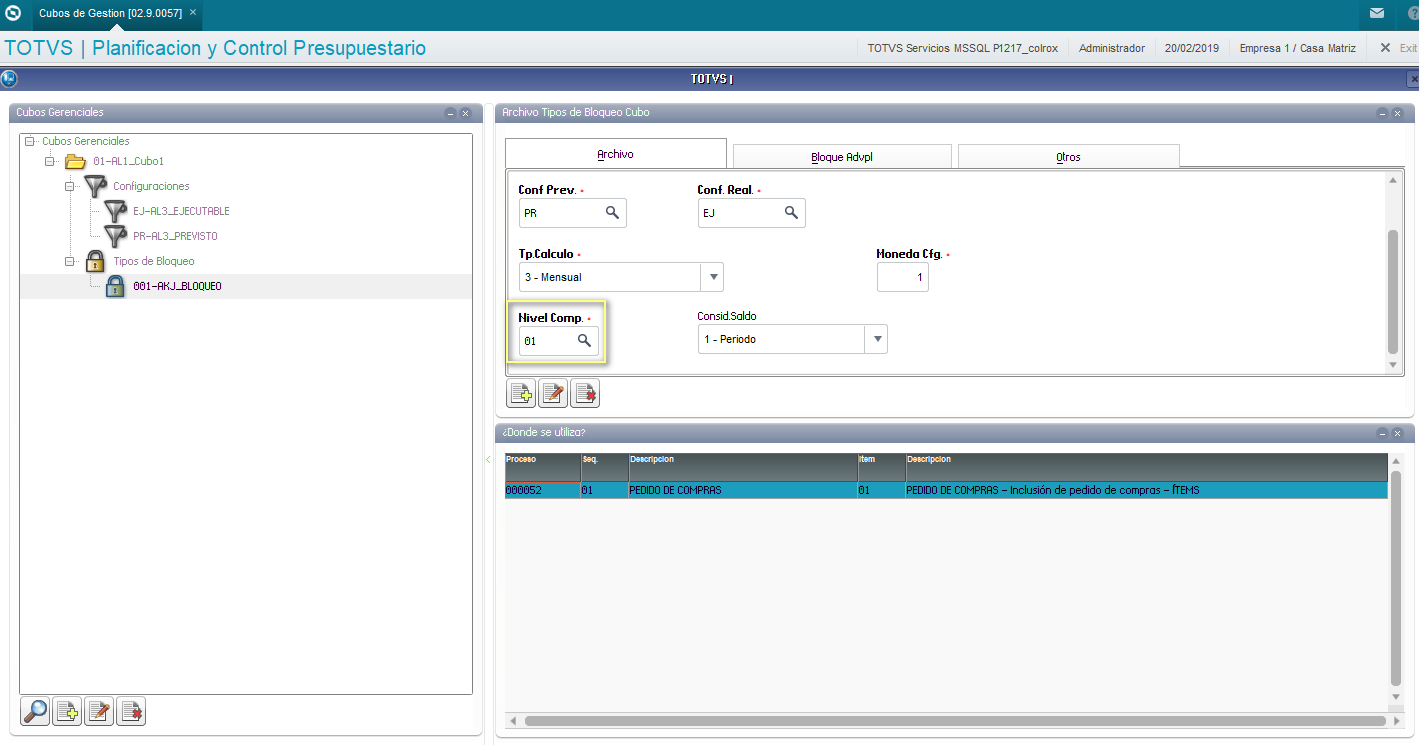The image size is (1419, 745).
Task: Select the Tipos de Bloqueo node label
Action: point(154,261)
